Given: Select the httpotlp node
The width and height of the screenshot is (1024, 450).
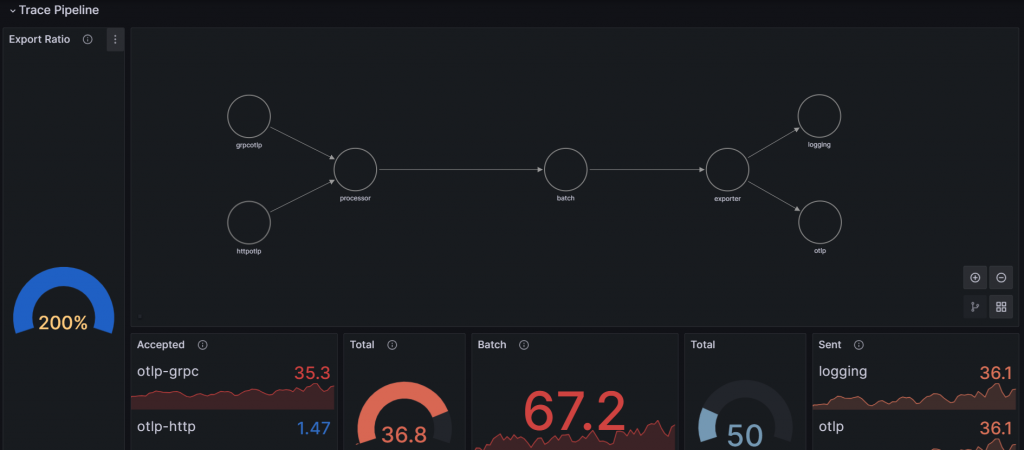Looking at the screenshot, I should 249,223.
